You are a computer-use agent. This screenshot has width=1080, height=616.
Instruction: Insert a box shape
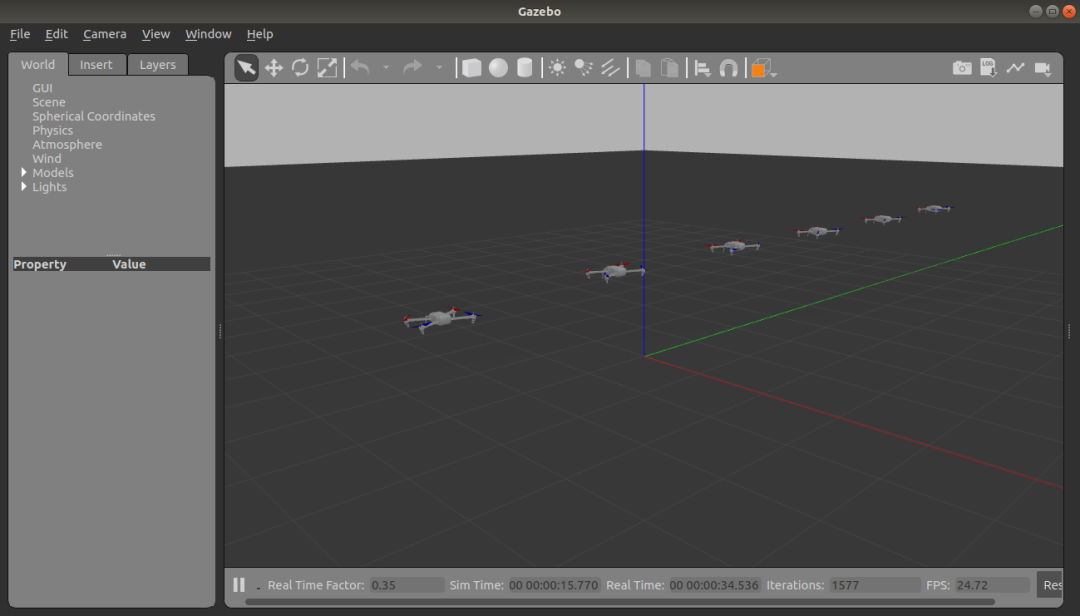coord(472,68)
